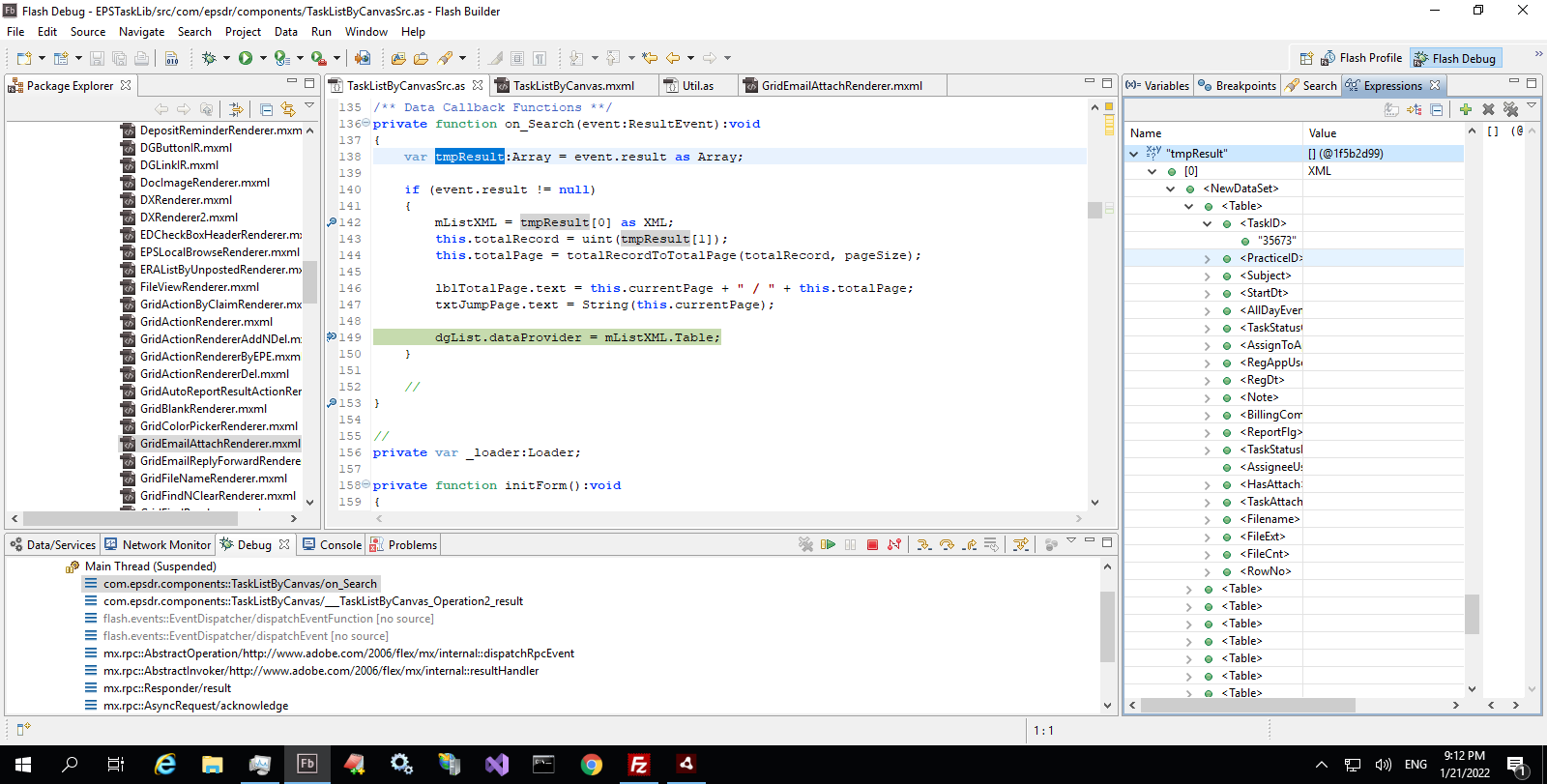Switch to the Console tab
The height and width of the screenshot is (784, 1547).
pos(333,545)
